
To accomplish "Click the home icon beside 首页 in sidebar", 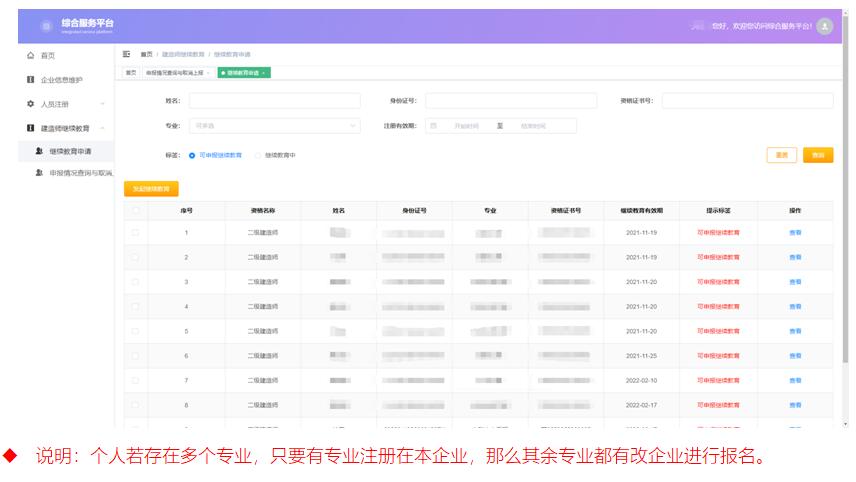I will (x=30, y=55).
